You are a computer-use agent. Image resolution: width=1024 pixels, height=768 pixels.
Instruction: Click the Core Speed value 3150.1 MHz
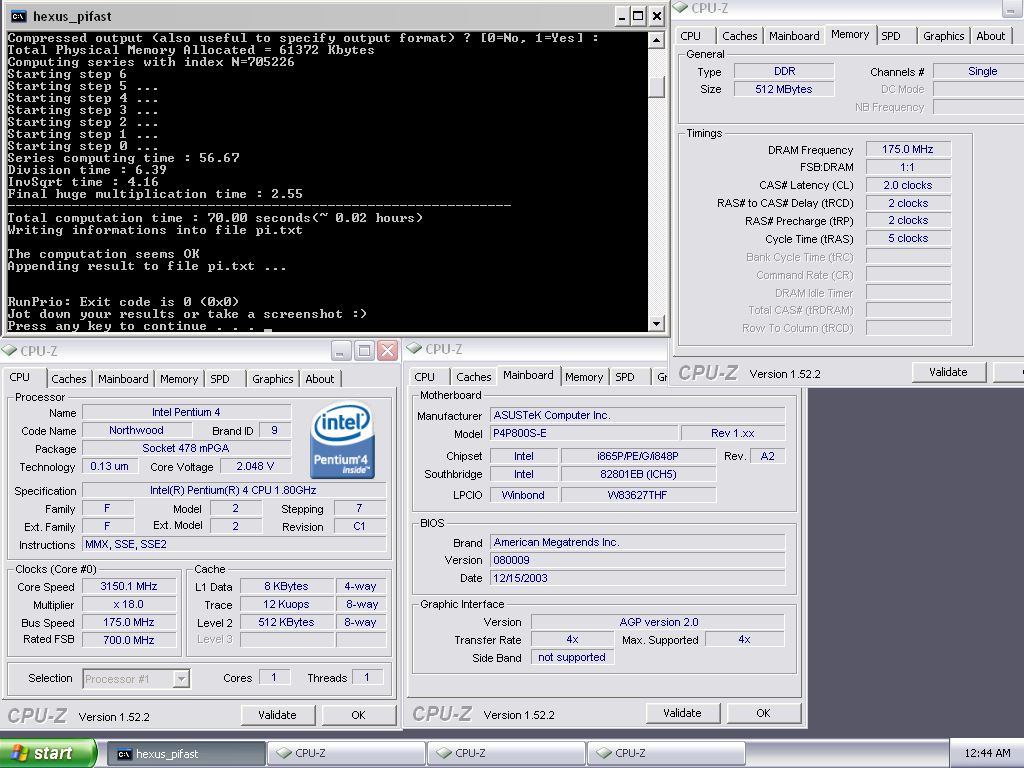(129, 586)
